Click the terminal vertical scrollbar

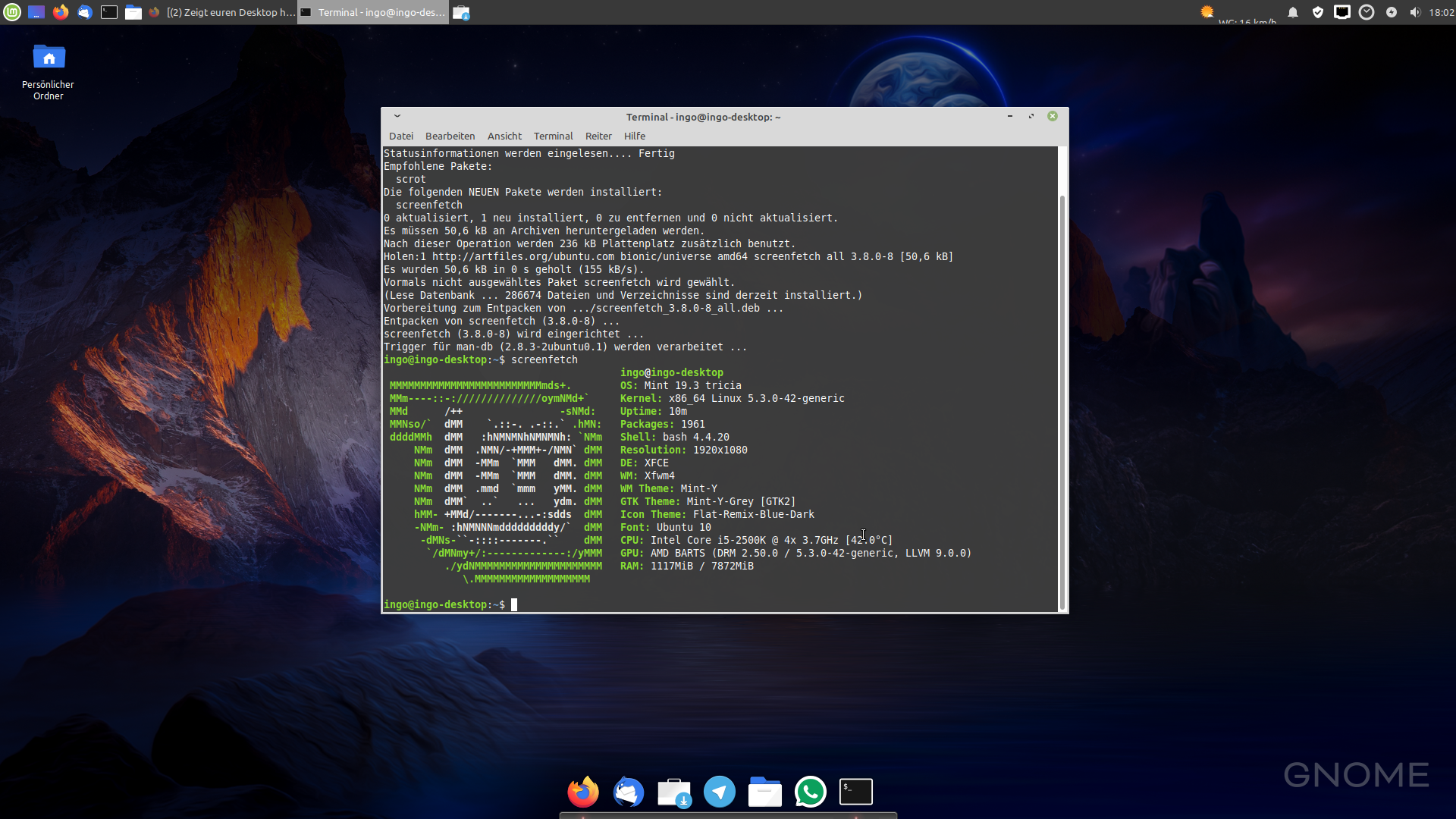[x=1062, y=402]
